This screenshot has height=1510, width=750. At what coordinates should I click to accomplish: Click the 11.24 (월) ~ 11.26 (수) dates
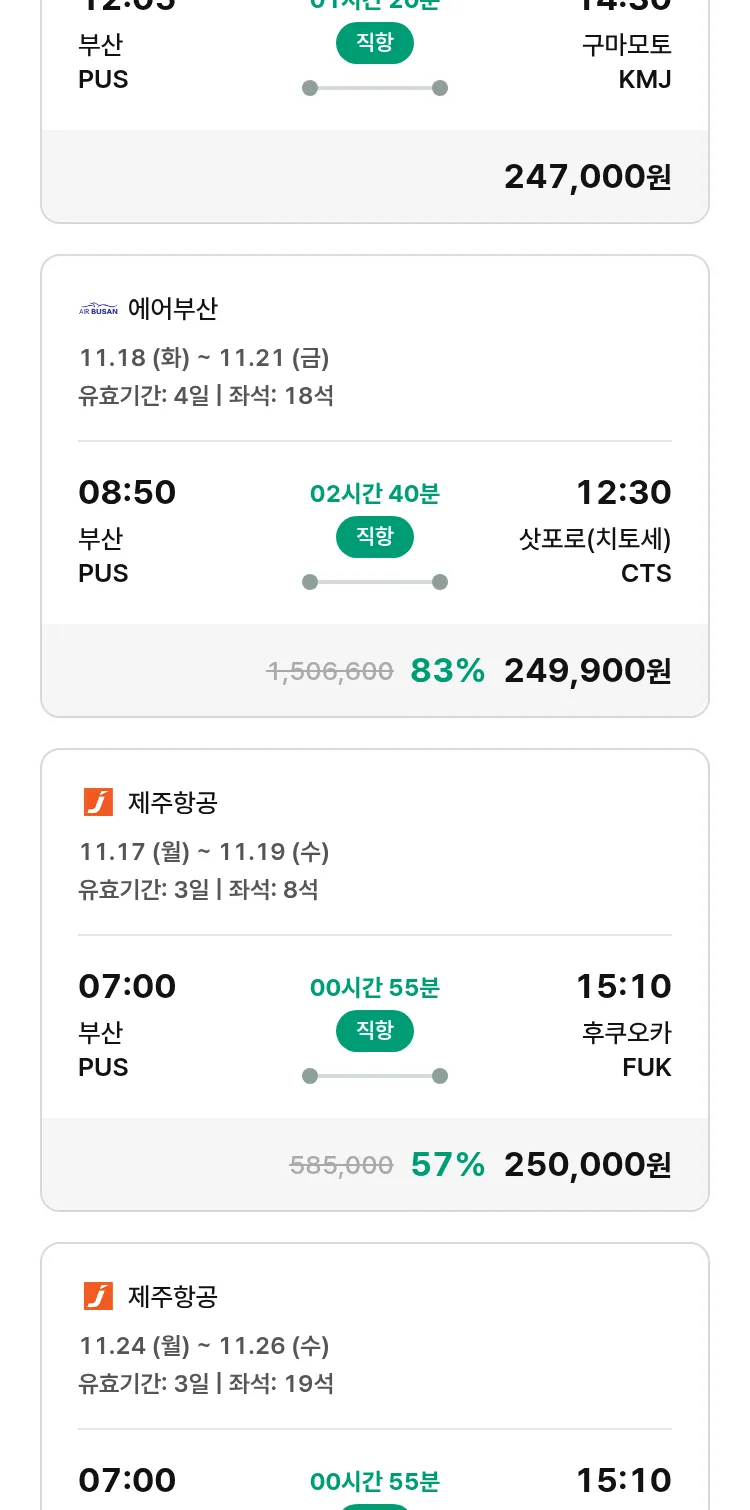tap(204, 1346)
